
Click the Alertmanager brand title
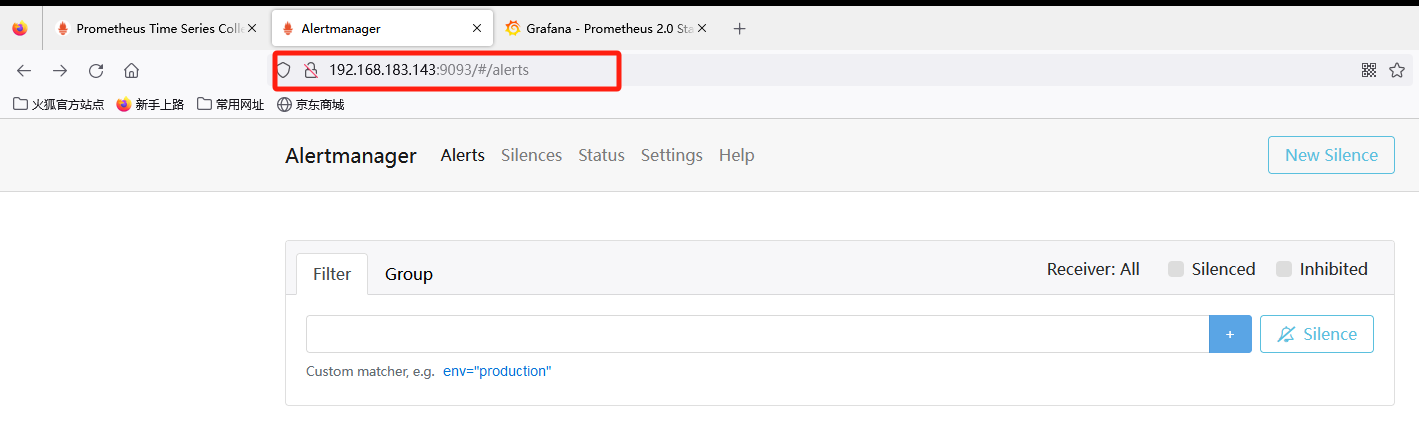point(351,155)
